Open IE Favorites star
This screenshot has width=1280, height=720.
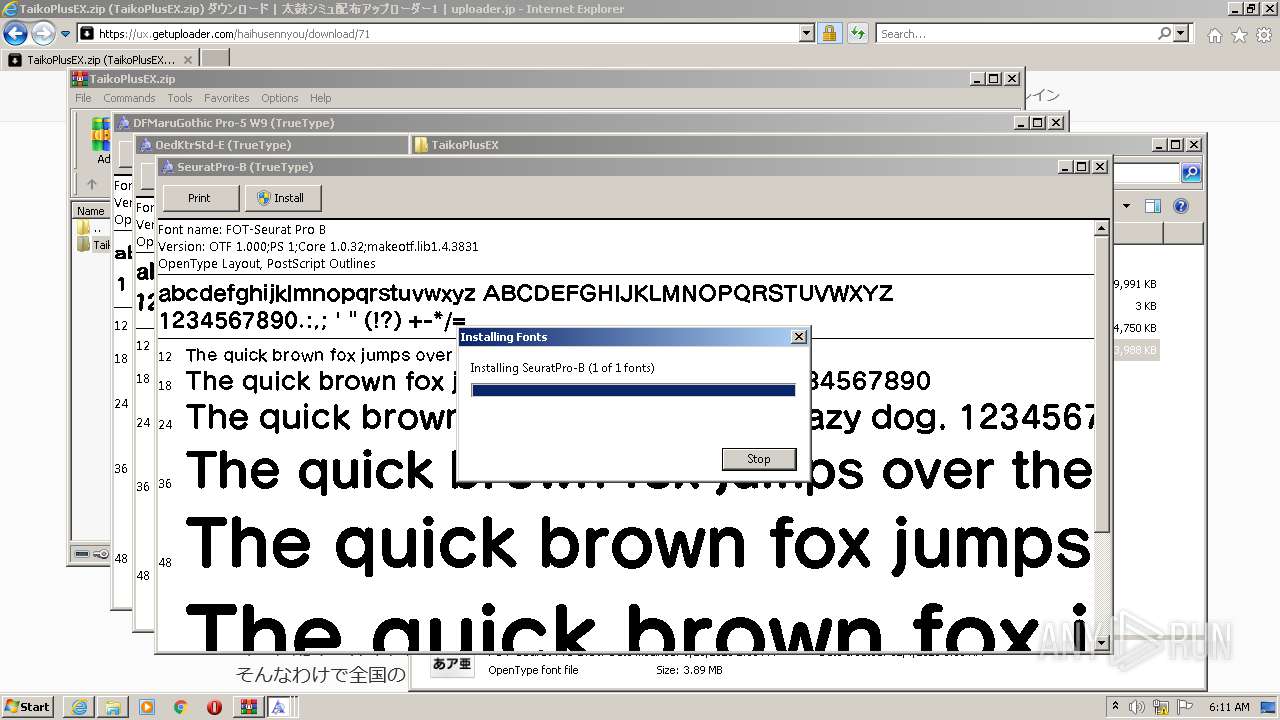coord(1239,35)
